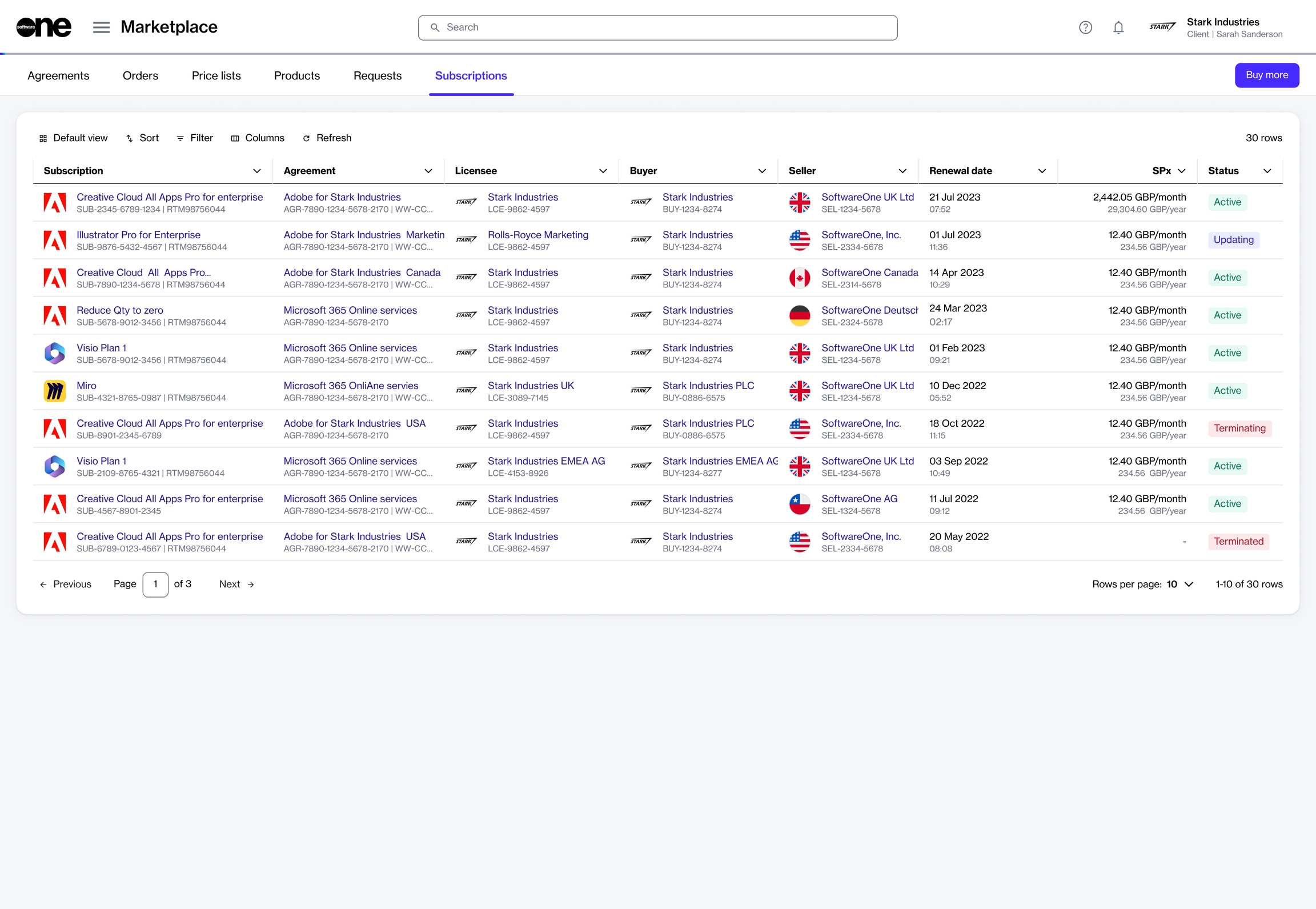This screenshot has height=909, width=1316.
Task: Open the hamburger navigation menu
Action: pos(101,27)
